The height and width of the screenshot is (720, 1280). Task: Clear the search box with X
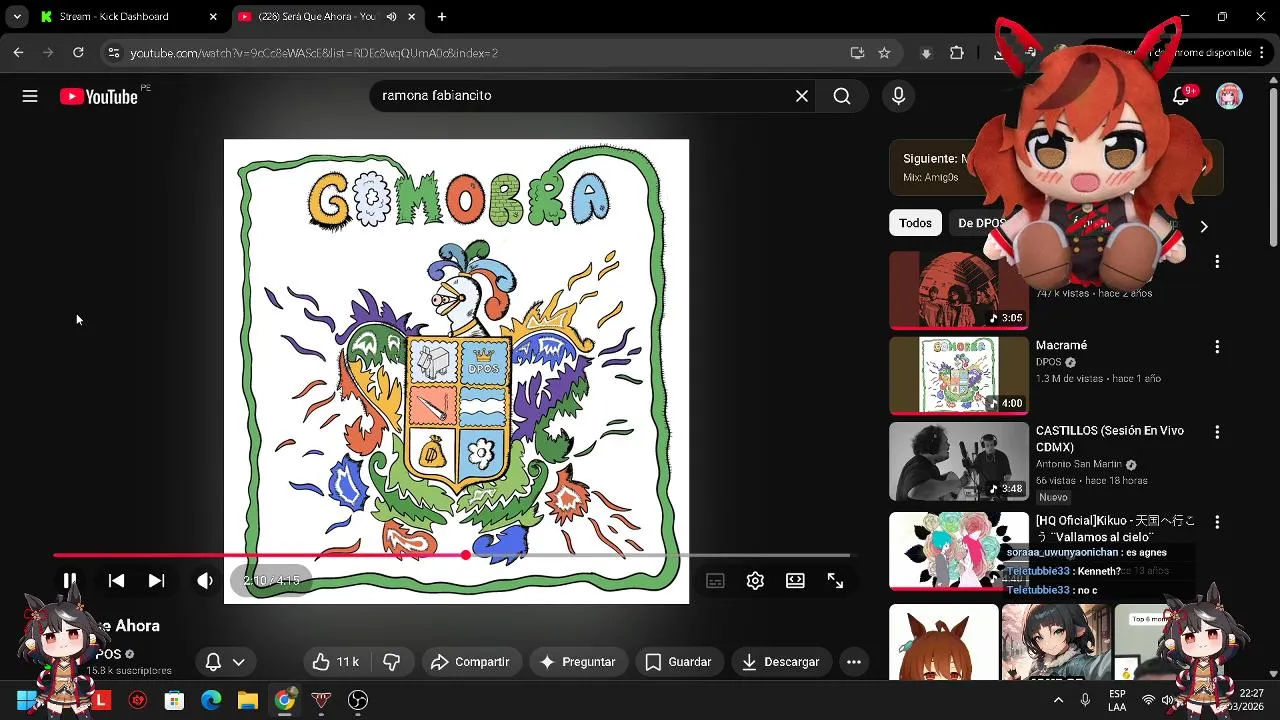coord(801,96)
